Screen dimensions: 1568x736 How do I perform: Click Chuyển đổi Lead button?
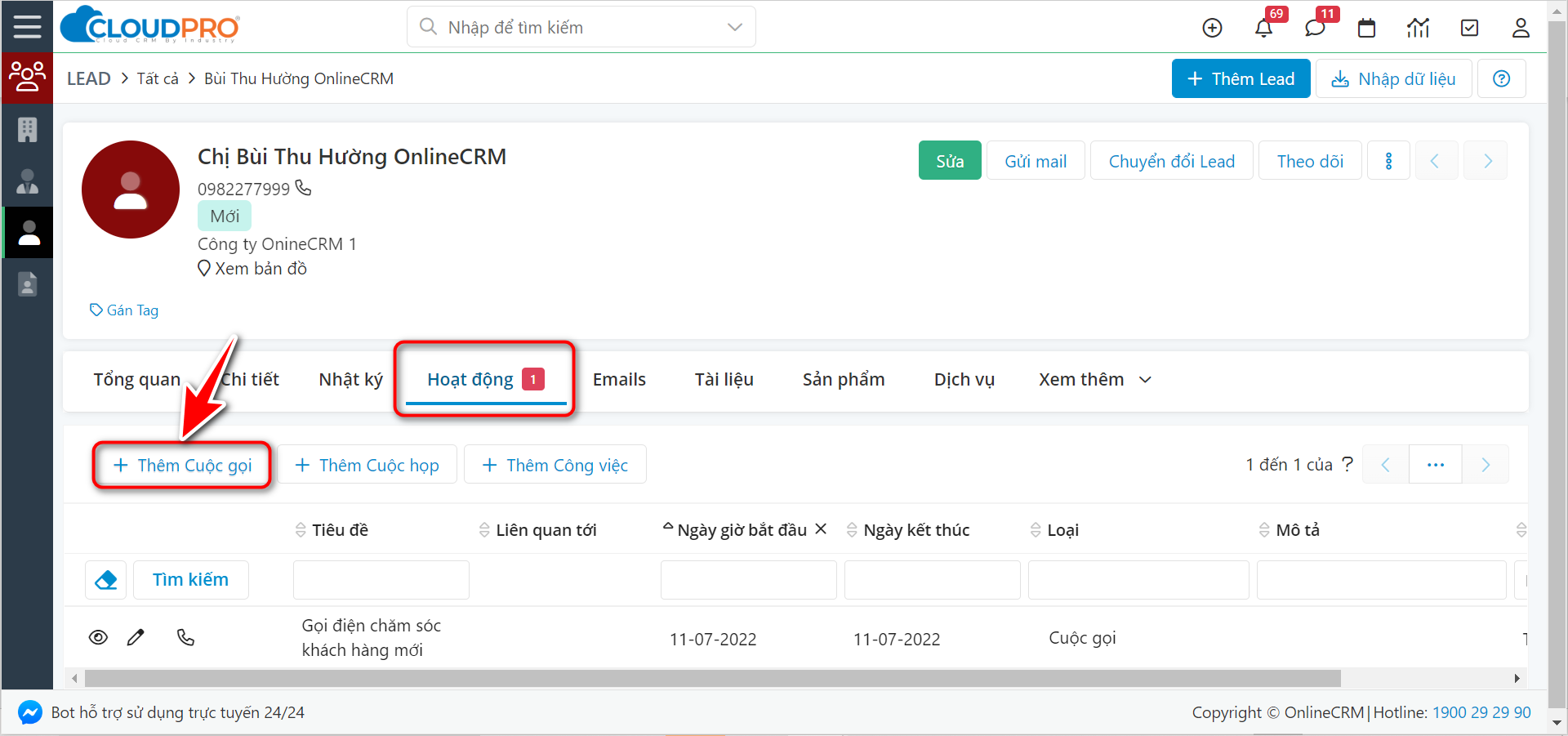[1171, 161]
